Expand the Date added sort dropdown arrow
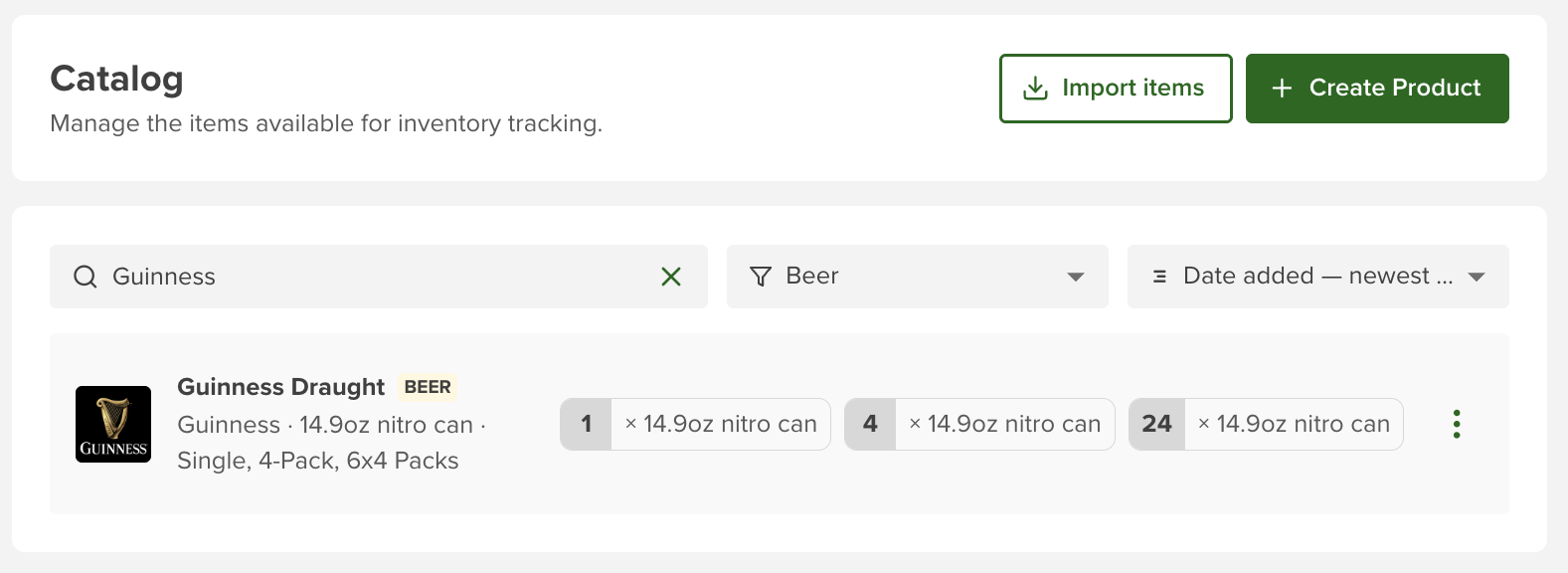Viewport: 1568px width, 573px height. tap(1477, 277)
